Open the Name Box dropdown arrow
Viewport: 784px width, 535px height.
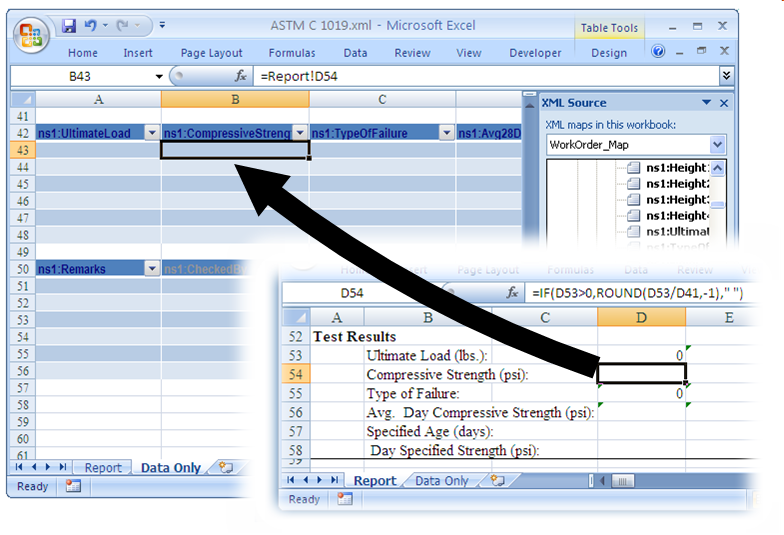(x=159, y=76)
